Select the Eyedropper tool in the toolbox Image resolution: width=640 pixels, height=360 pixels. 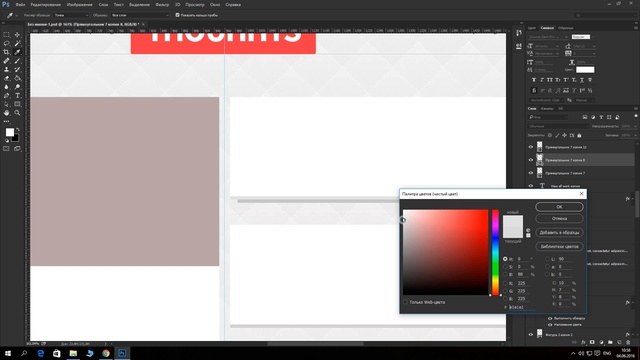18,52
